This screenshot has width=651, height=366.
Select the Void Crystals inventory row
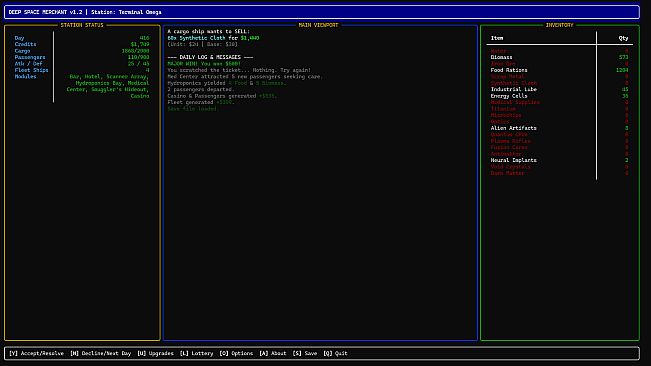559,166
